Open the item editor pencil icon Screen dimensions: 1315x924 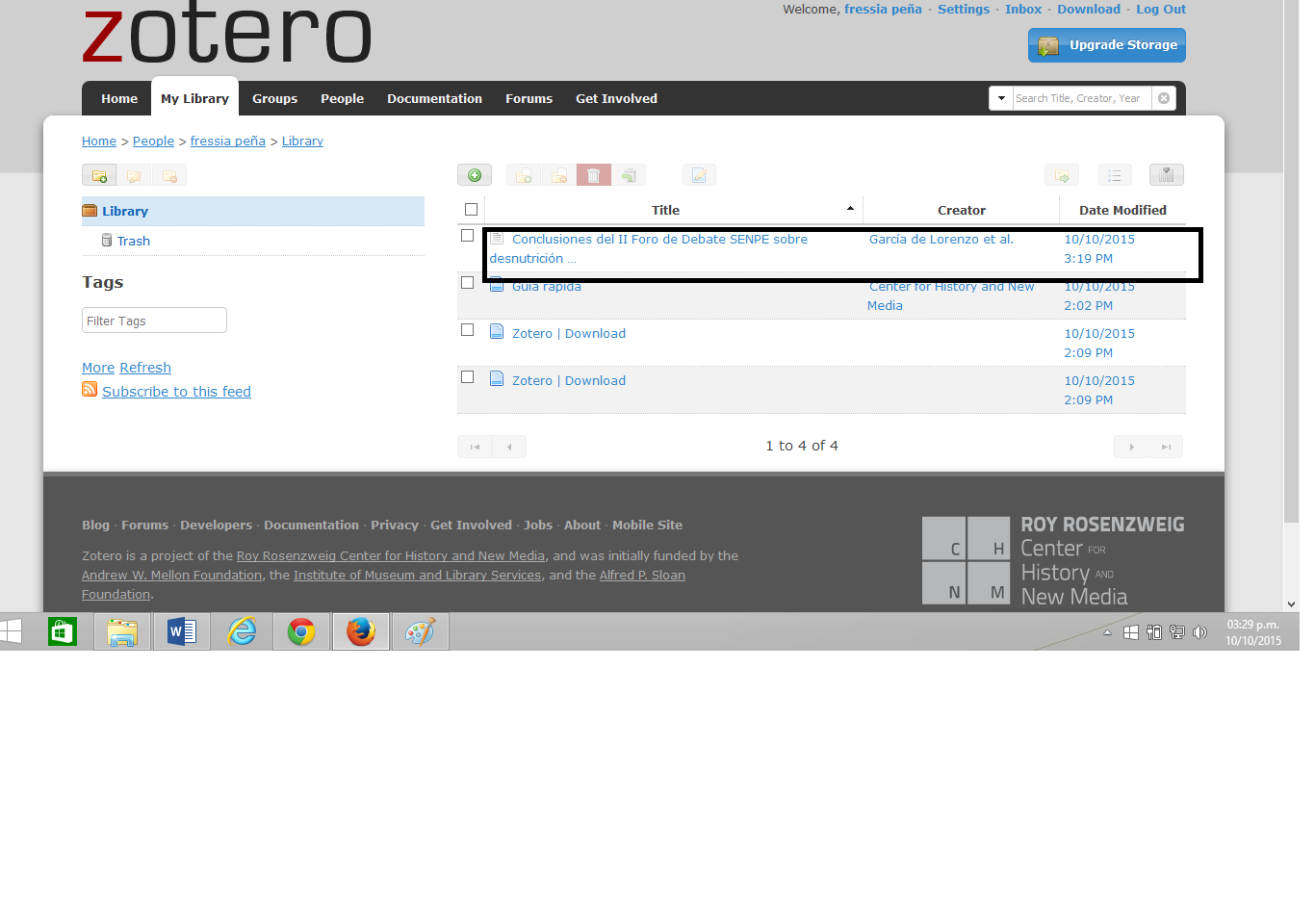(699, 174)
